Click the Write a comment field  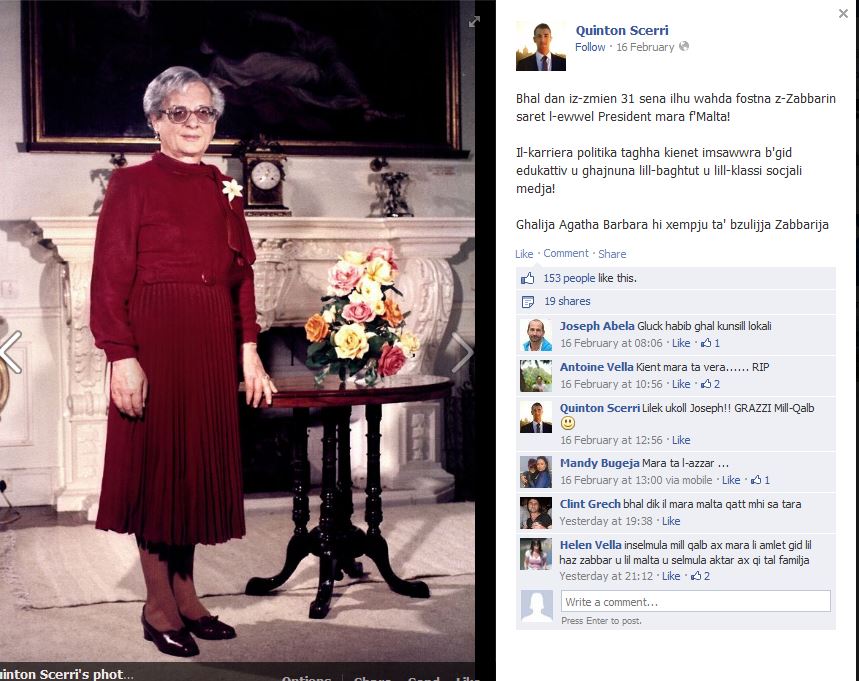pos(695,601)
